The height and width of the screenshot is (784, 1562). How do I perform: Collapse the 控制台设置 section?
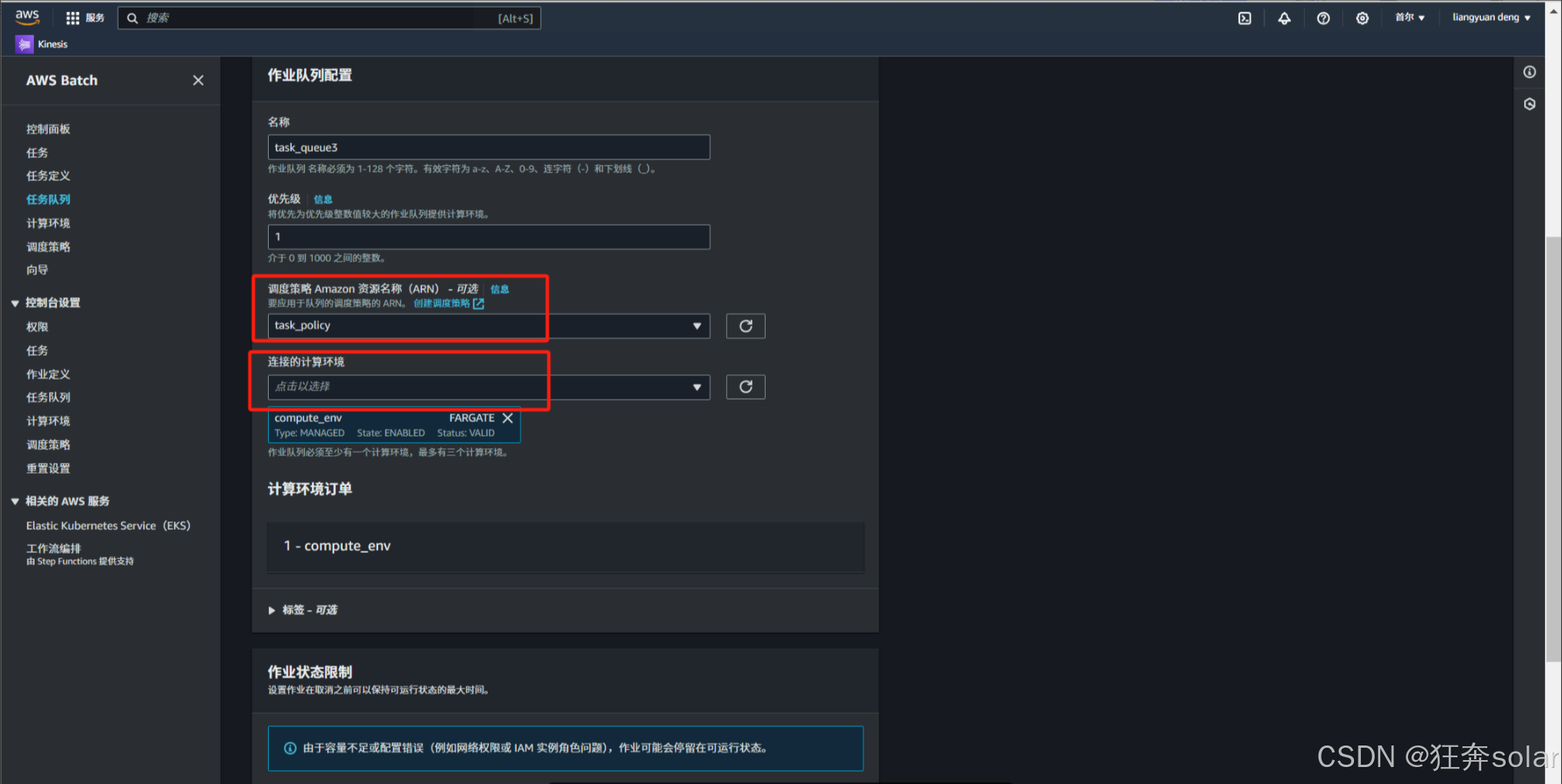tap(15, 303)
